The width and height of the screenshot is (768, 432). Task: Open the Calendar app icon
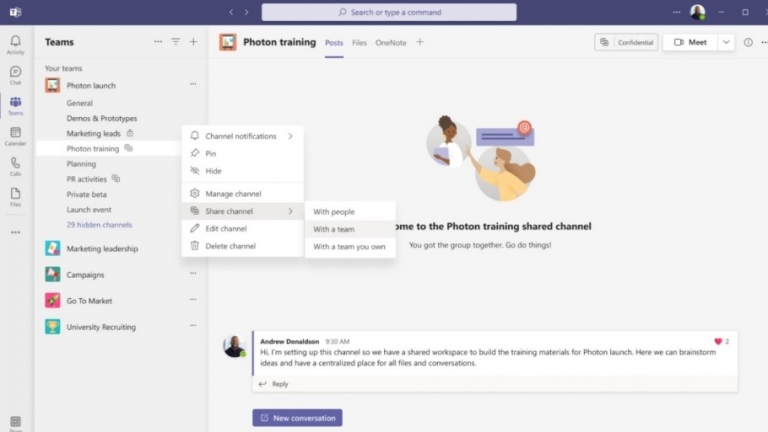[15, 136]
